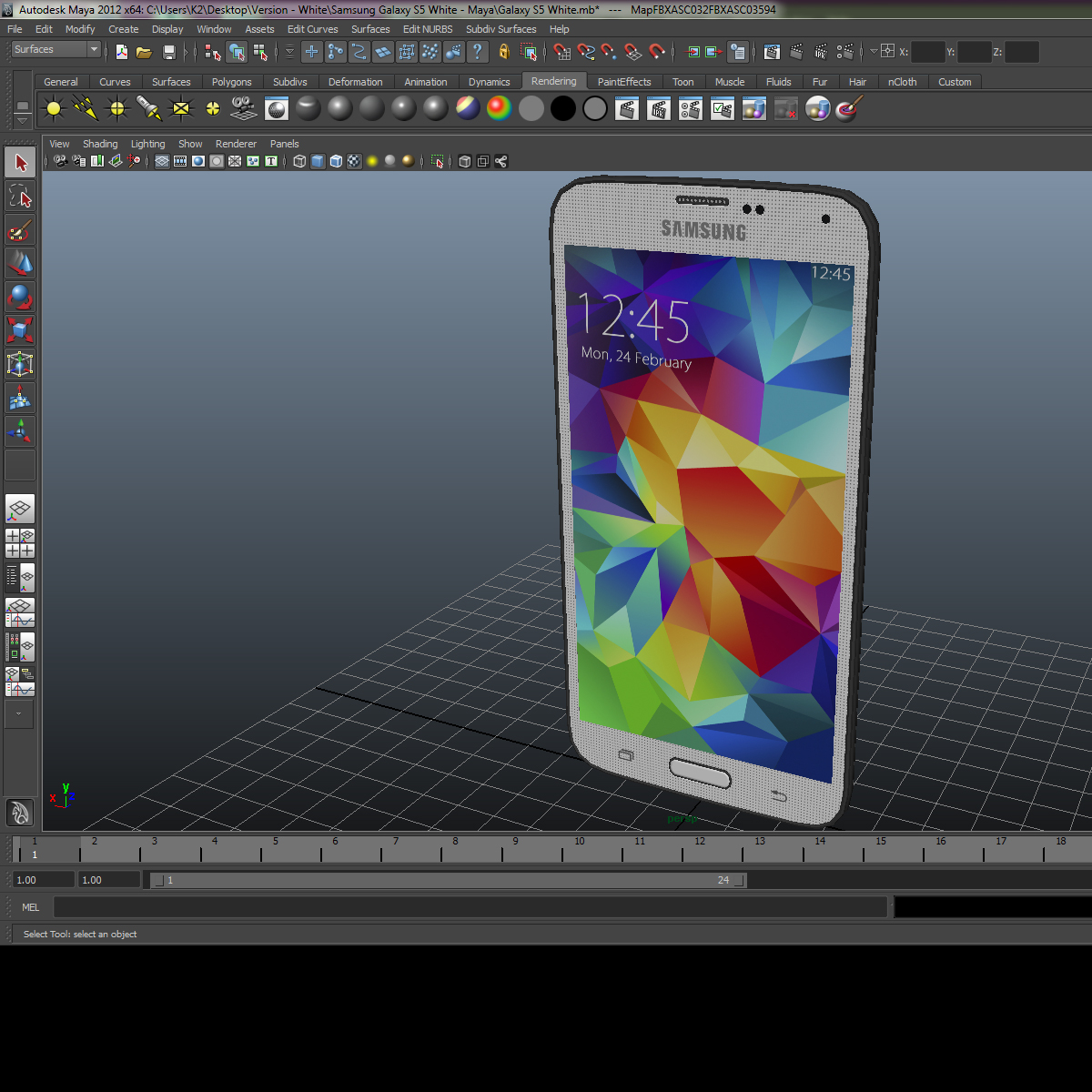Toggle snap to points magnet
The image size is (1092, 1092).
[x=610, y=52]
